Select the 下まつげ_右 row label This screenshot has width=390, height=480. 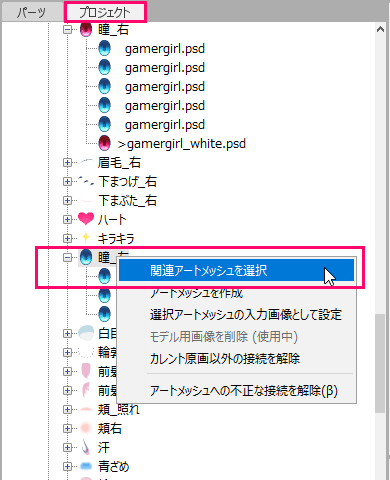point(128,182)
